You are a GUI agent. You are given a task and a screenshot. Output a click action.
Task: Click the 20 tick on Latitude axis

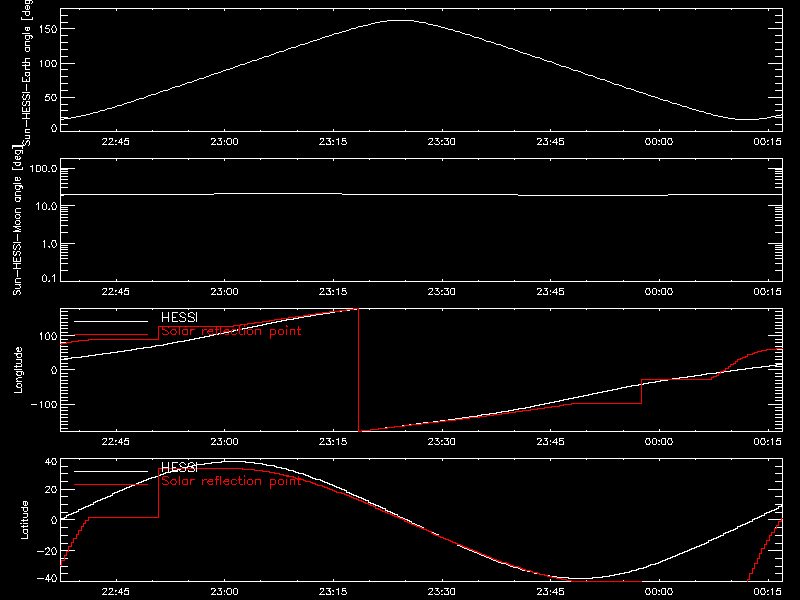coord(51,490)
